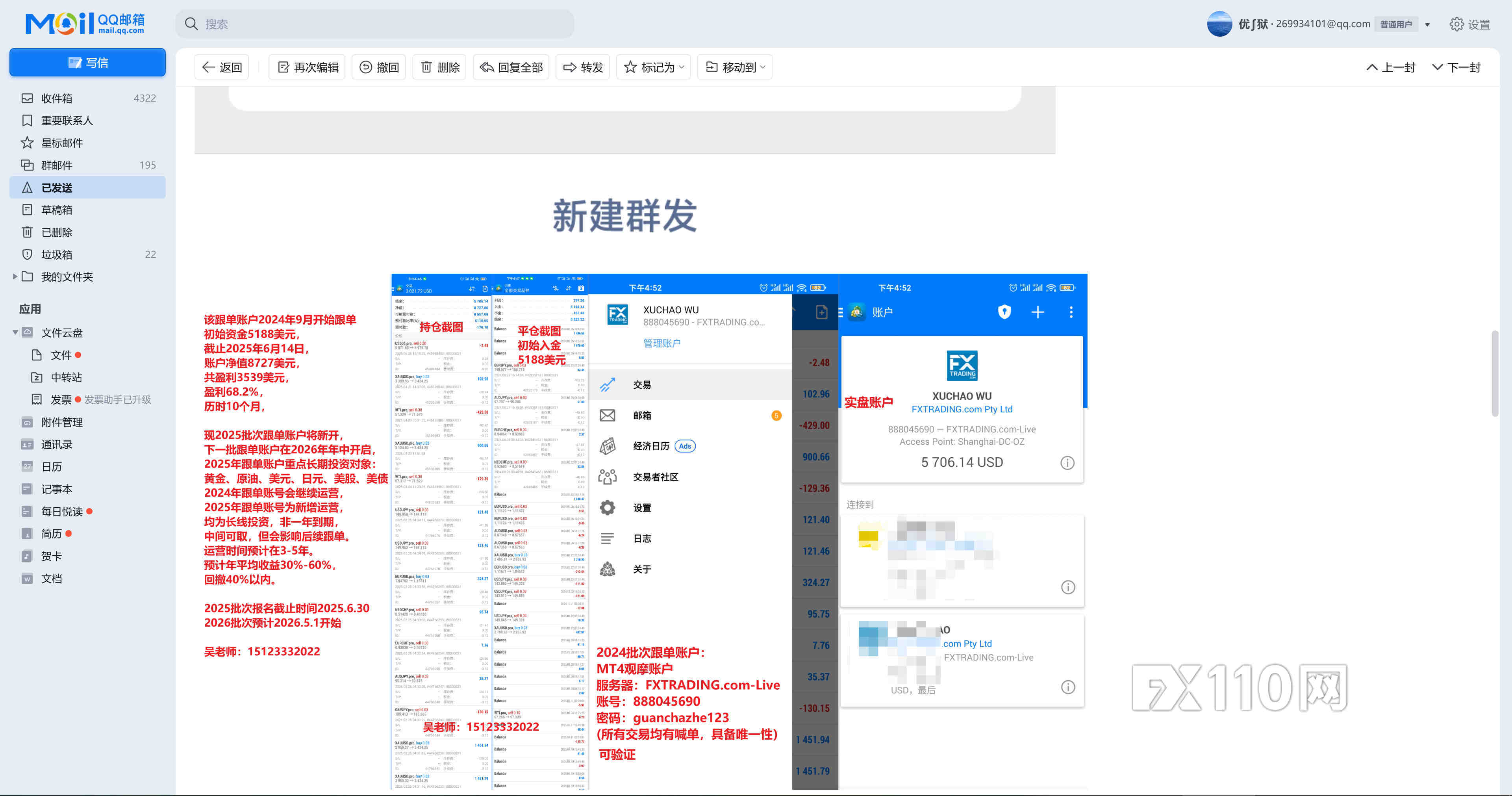The image size is (1512, 796).
Task: Open 重要联系人 folder
Action: point(87,121)
